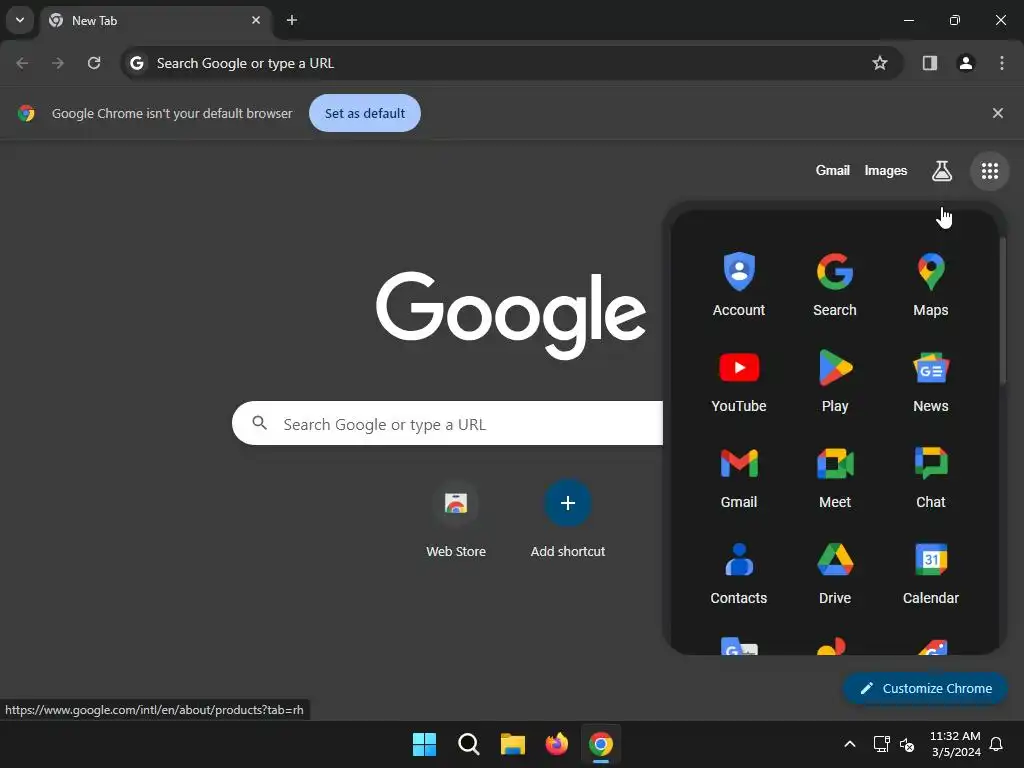Dismiss the default browser notification bar
This screenshot has height=768, width=1024.
point(997,113)
